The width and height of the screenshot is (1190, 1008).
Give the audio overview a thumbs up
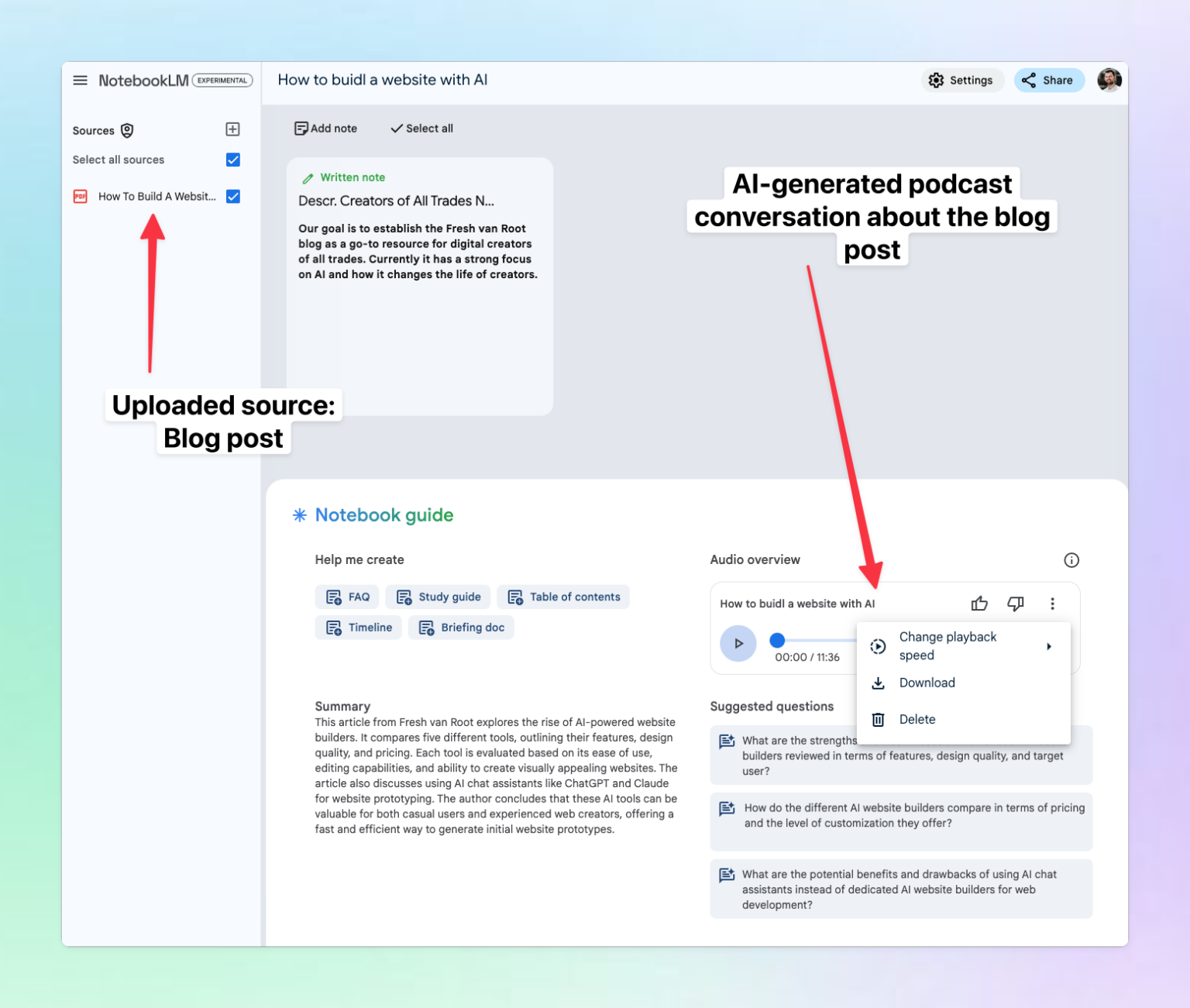(x=979, y=604)
